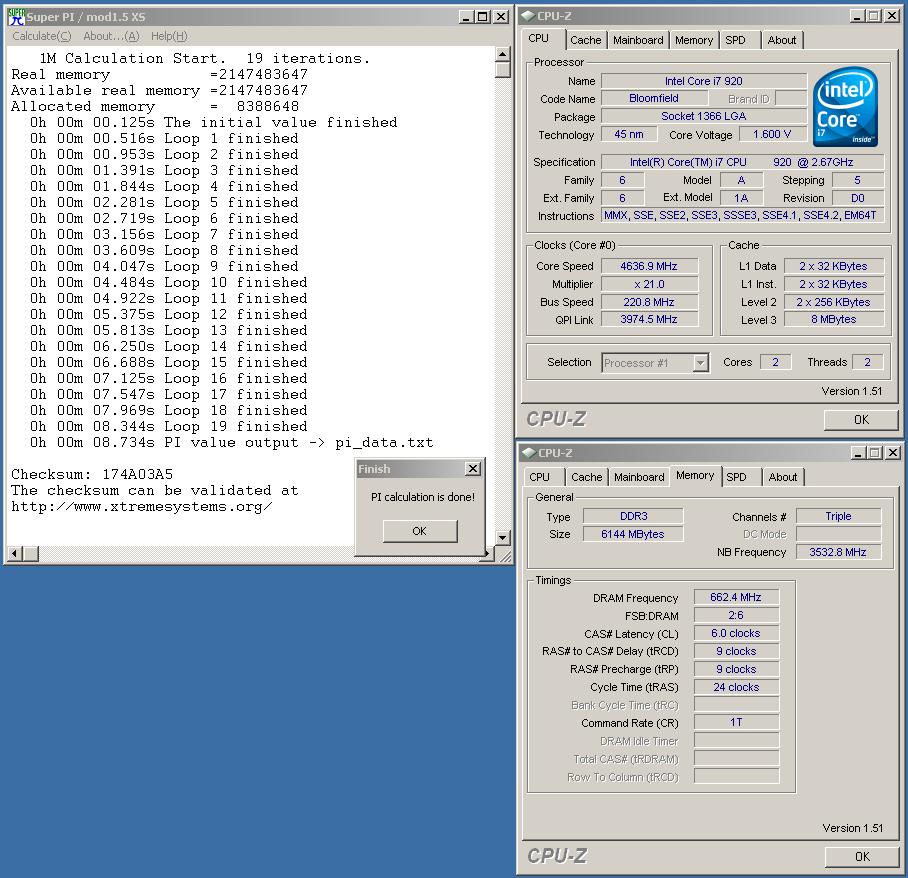Click the Checksum: 174A03A5 line
The height and width of the screenshot is (878, 908).
pyautogui.click(x=92, y=474)
